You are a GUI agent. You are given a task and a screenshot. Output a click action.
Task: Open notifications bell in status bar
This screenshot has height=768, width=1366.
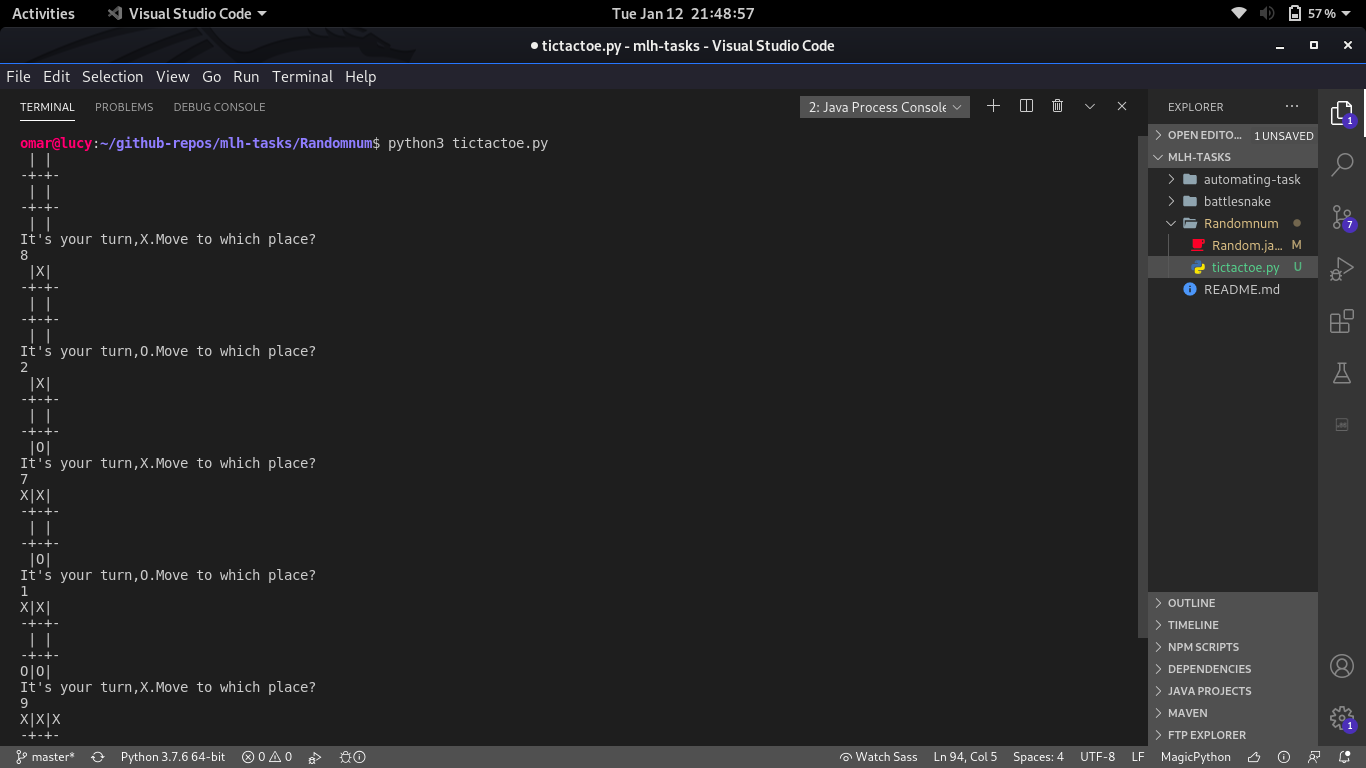coord(1343,757)
